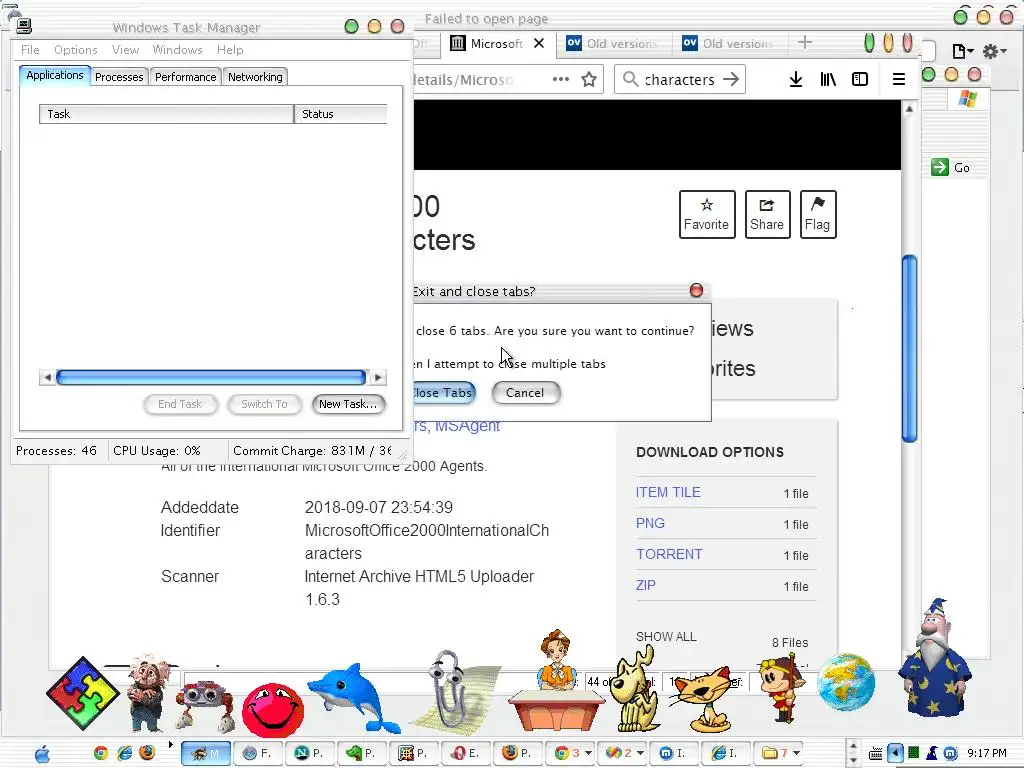
Task: Click the Status column header
Action: pos(341,114)
